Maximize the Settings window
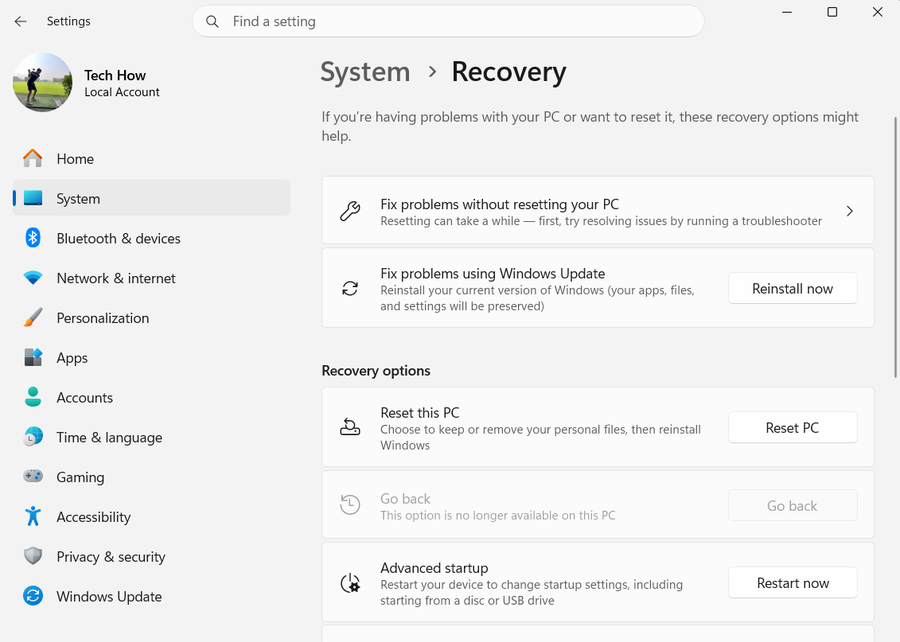900x642 pixels. (832, 12)
